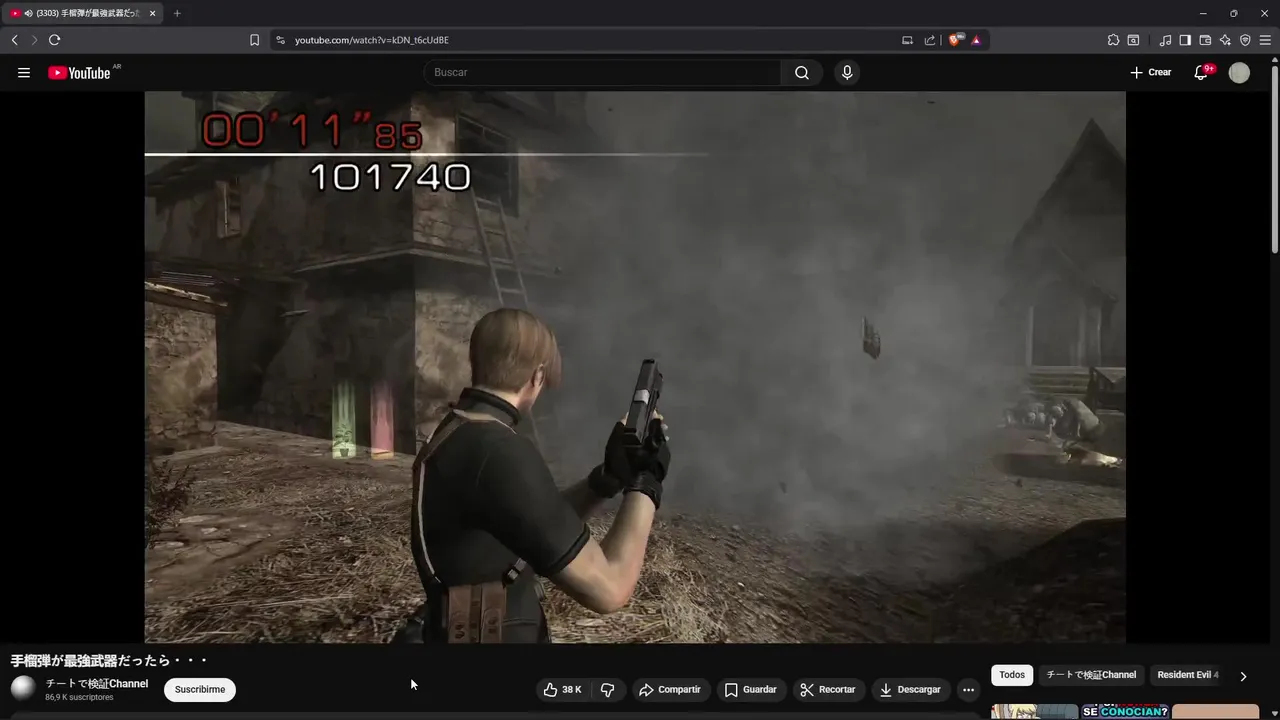Open the channel avatar below the video

pyautogui.click(x=23, y=688)
